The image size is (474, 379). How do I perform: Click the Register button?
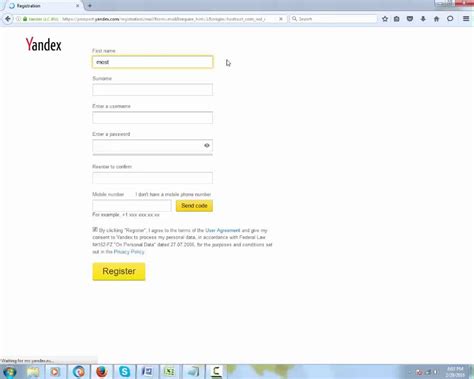(119, 271)
